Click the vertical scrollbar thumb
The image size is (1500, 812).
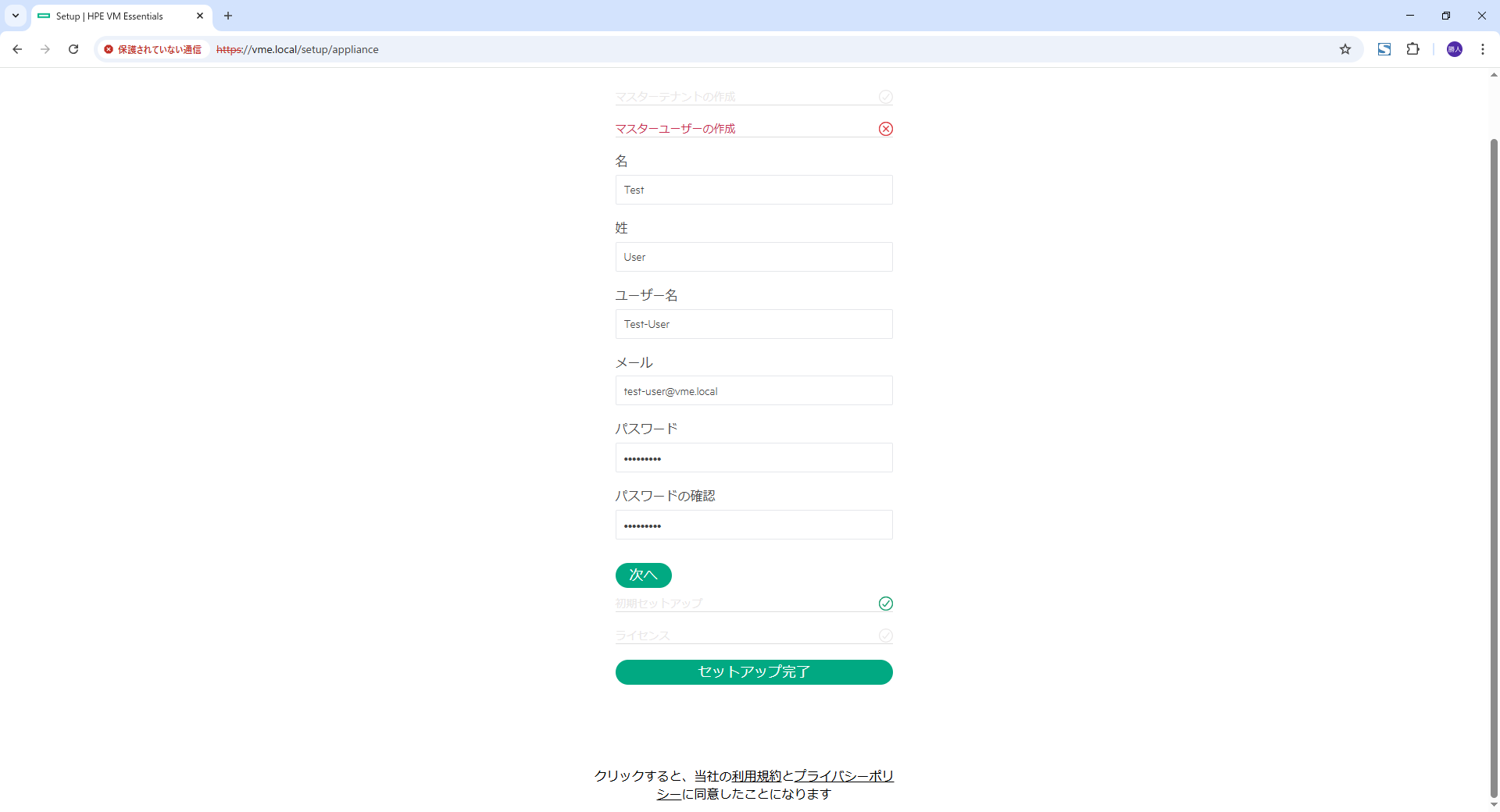click(x=1494, y=468)
